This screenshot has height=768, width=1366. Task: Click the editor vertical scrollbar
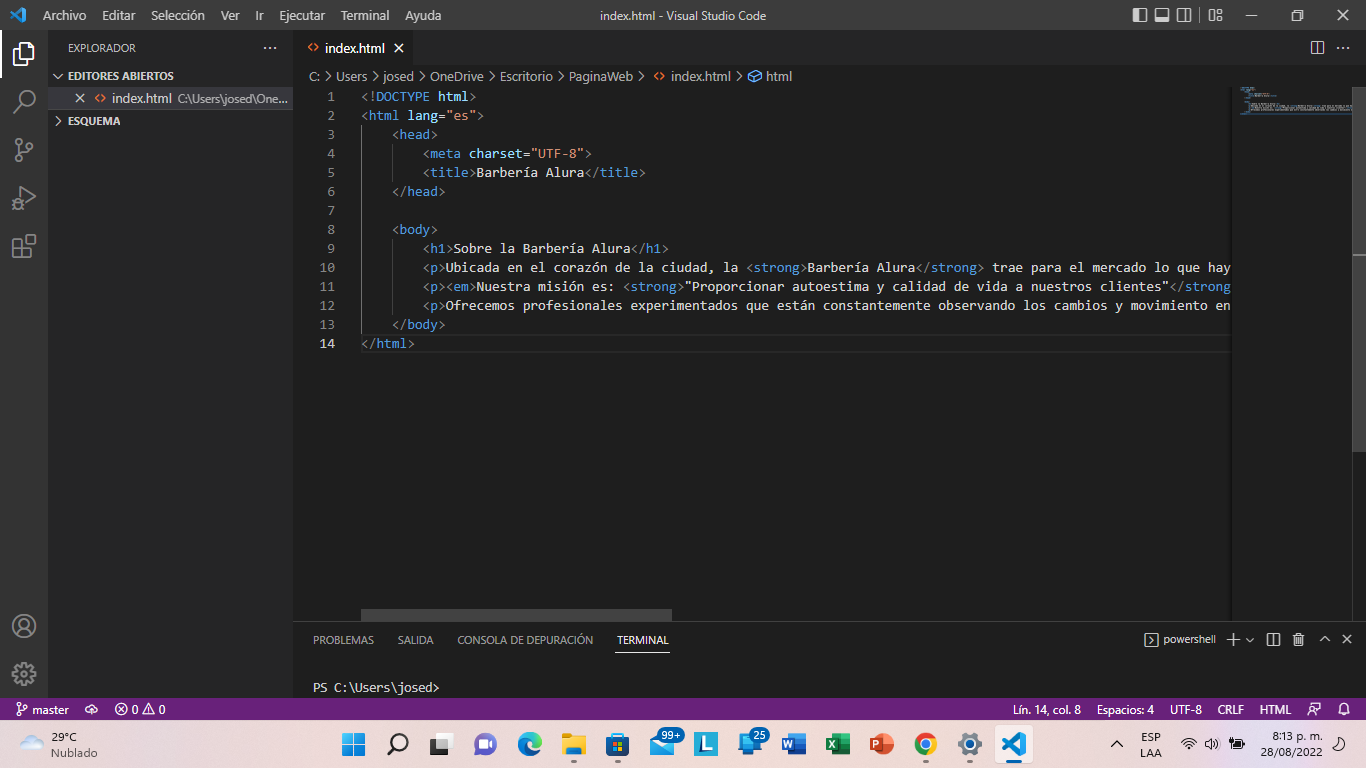coord(1358,268)
